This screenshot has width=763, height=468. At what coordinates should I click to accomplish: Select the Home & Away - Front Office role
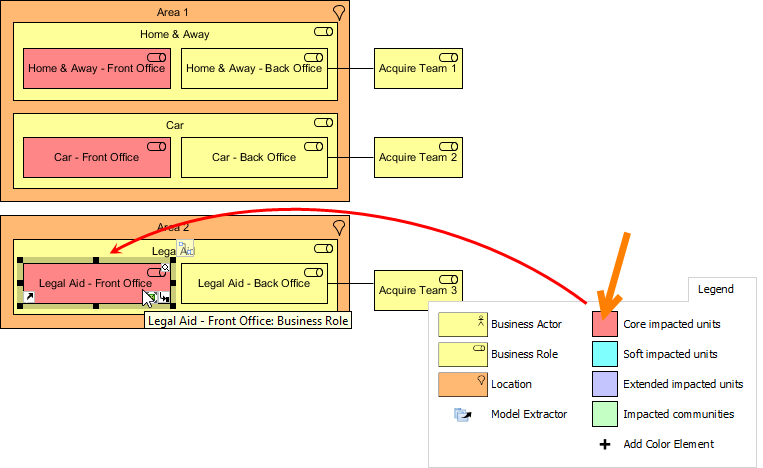click(96, 70)
